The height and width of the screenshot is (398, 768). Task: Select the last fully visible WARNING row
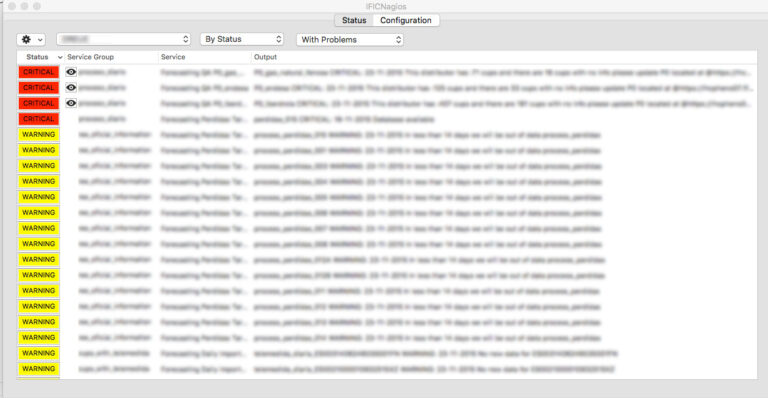(x=387, y=369)
